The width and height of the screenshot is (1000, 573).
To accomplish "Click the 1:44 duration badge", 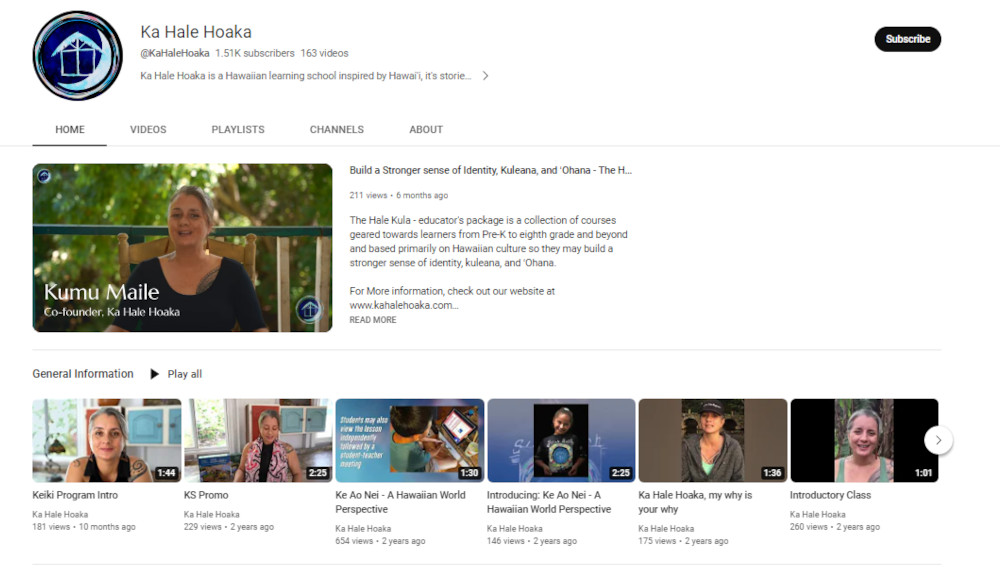I will coord(166,473).
